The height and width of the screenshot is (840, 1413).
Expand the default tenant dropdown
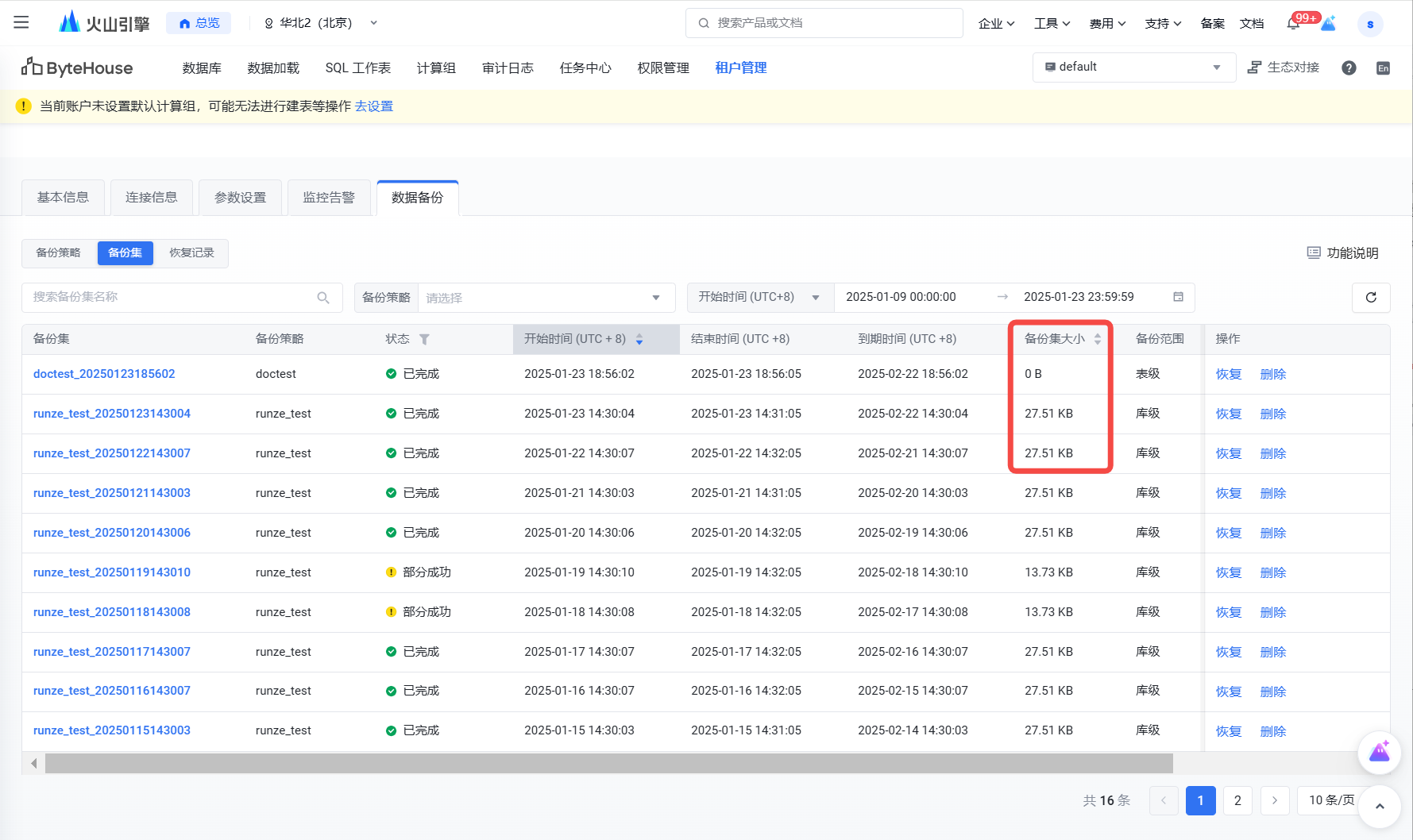click(x=1134, y=67)
